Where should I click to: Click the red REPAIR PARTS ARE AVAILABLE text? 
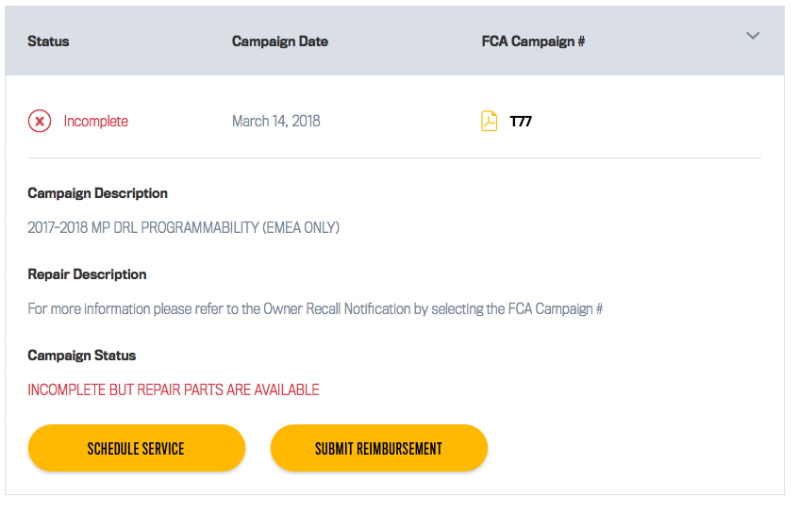(x=173, y=390)
